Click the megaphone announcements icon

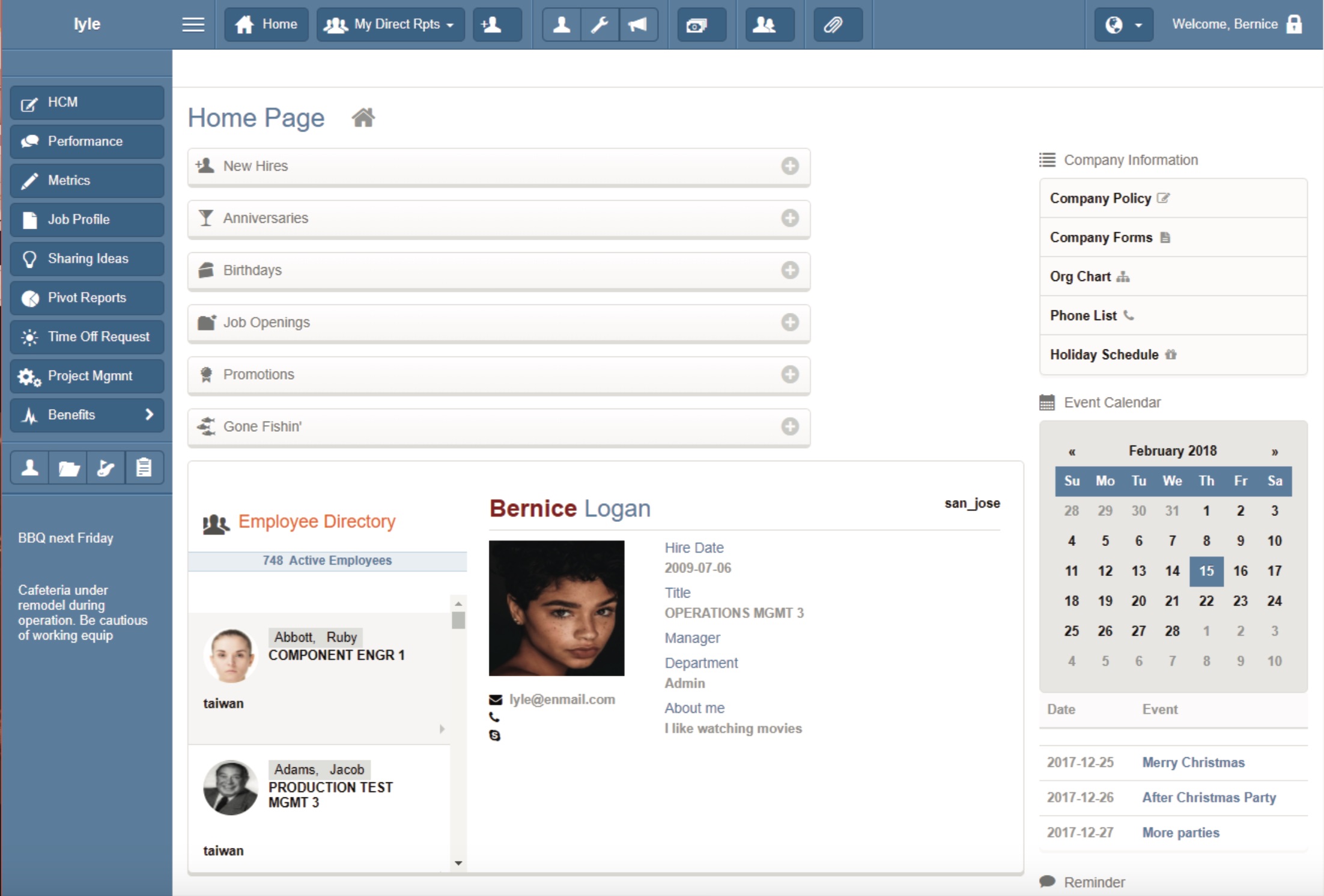(x=637, y=25)
